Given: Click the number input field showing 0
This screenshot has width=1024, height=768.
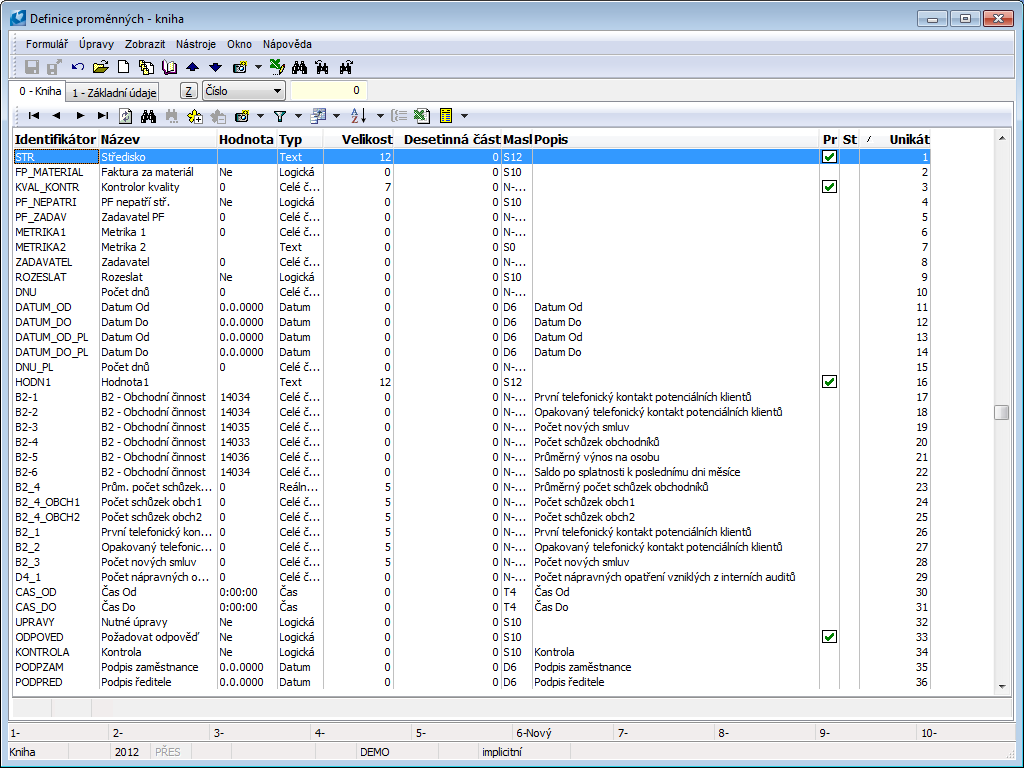Looking at the screenshot, I should point(328,91).
